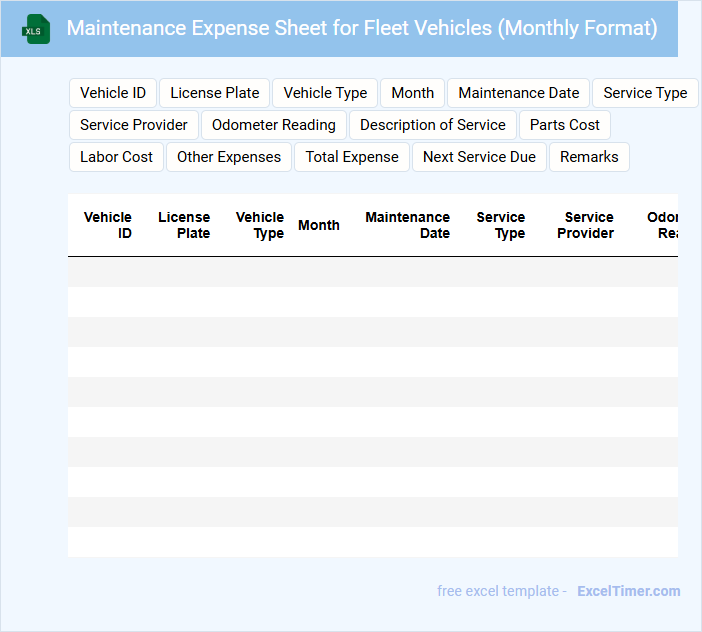Select the Remarks tag
The width and height of the screenshot is (702, 632).
589,157
